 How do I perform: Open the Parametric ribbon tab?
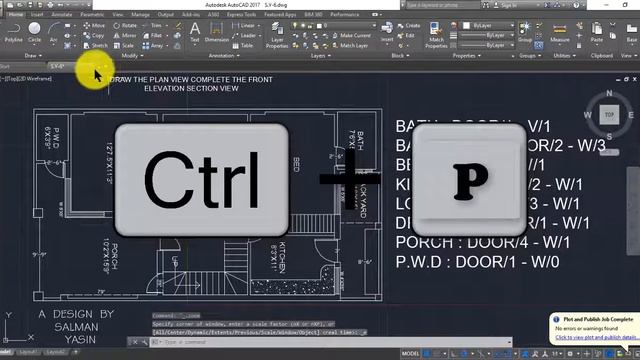[92, 15]
